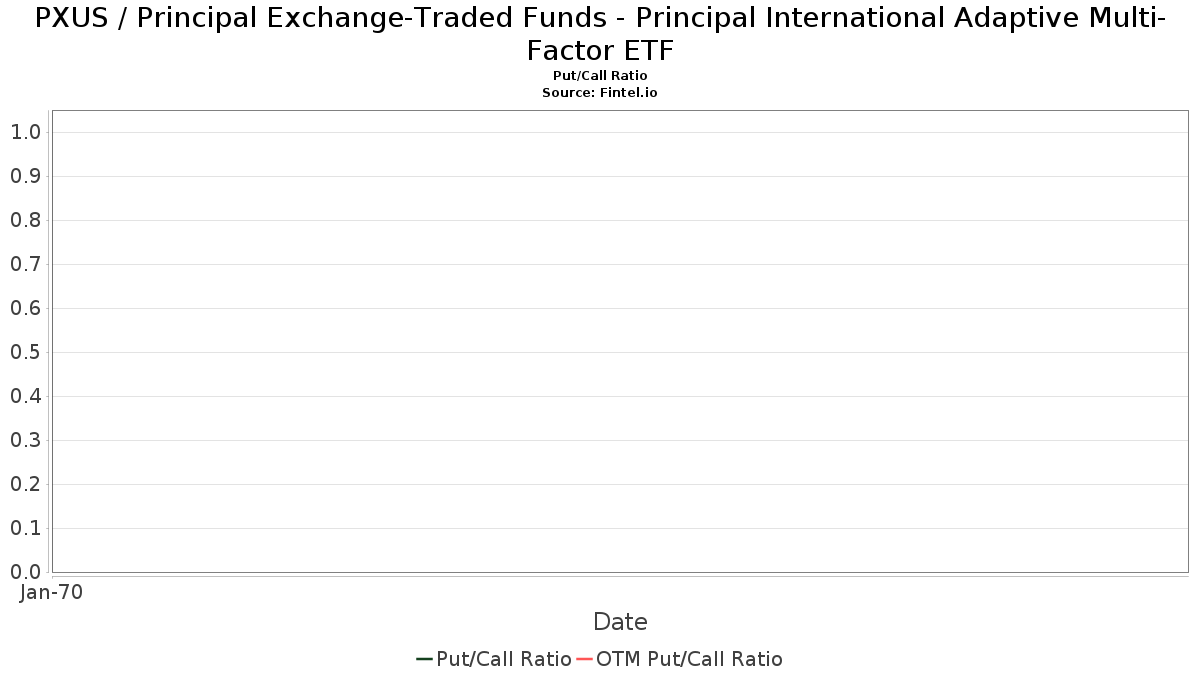1200x675 pixels.
Task: Click the 0.1 y-axis label
Action: pyautogui.click(x=25, y=528)
